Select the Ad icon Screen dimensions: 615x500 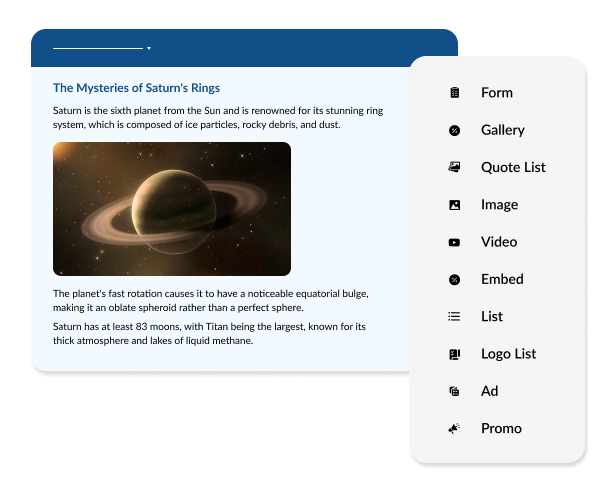point(455,391)
